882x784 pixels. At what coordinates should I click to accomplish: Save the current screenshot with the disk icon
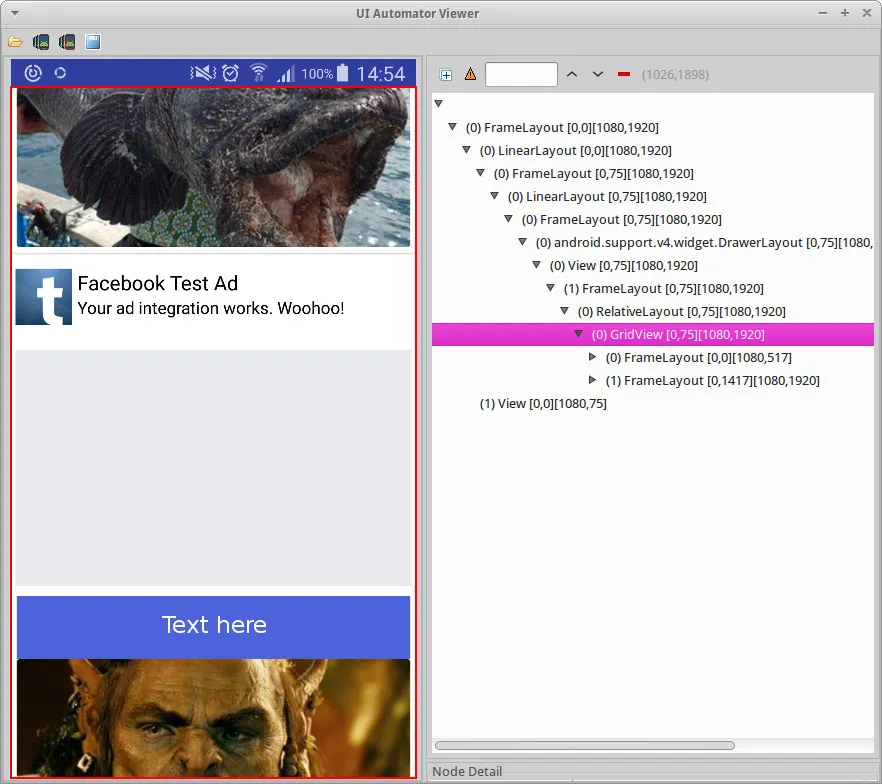pos(93,42)
